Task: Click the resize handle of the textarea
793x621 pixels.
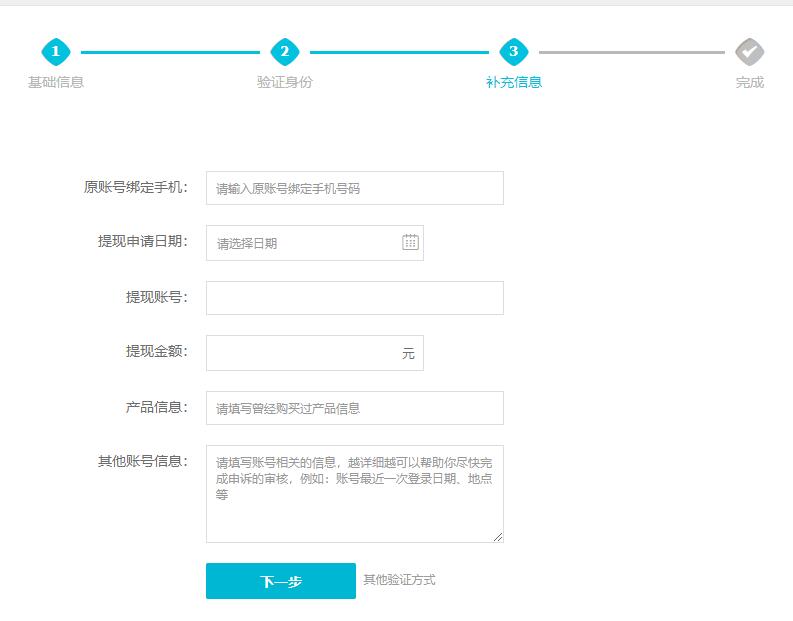Action: 498,537
